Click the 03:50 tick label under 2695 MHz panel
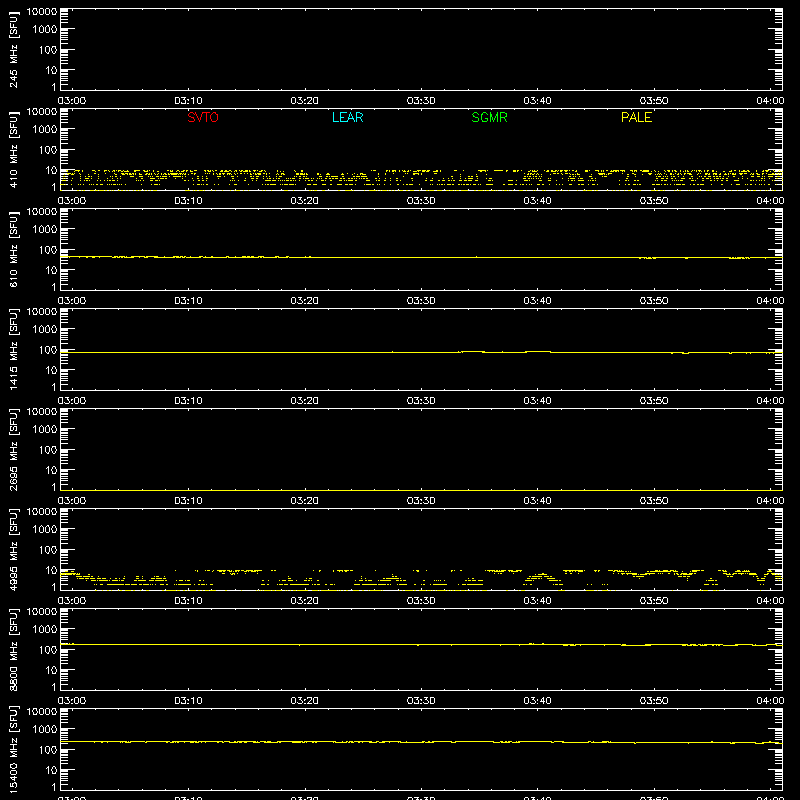This screenshot has height=800, width=800. click(654, 501)
